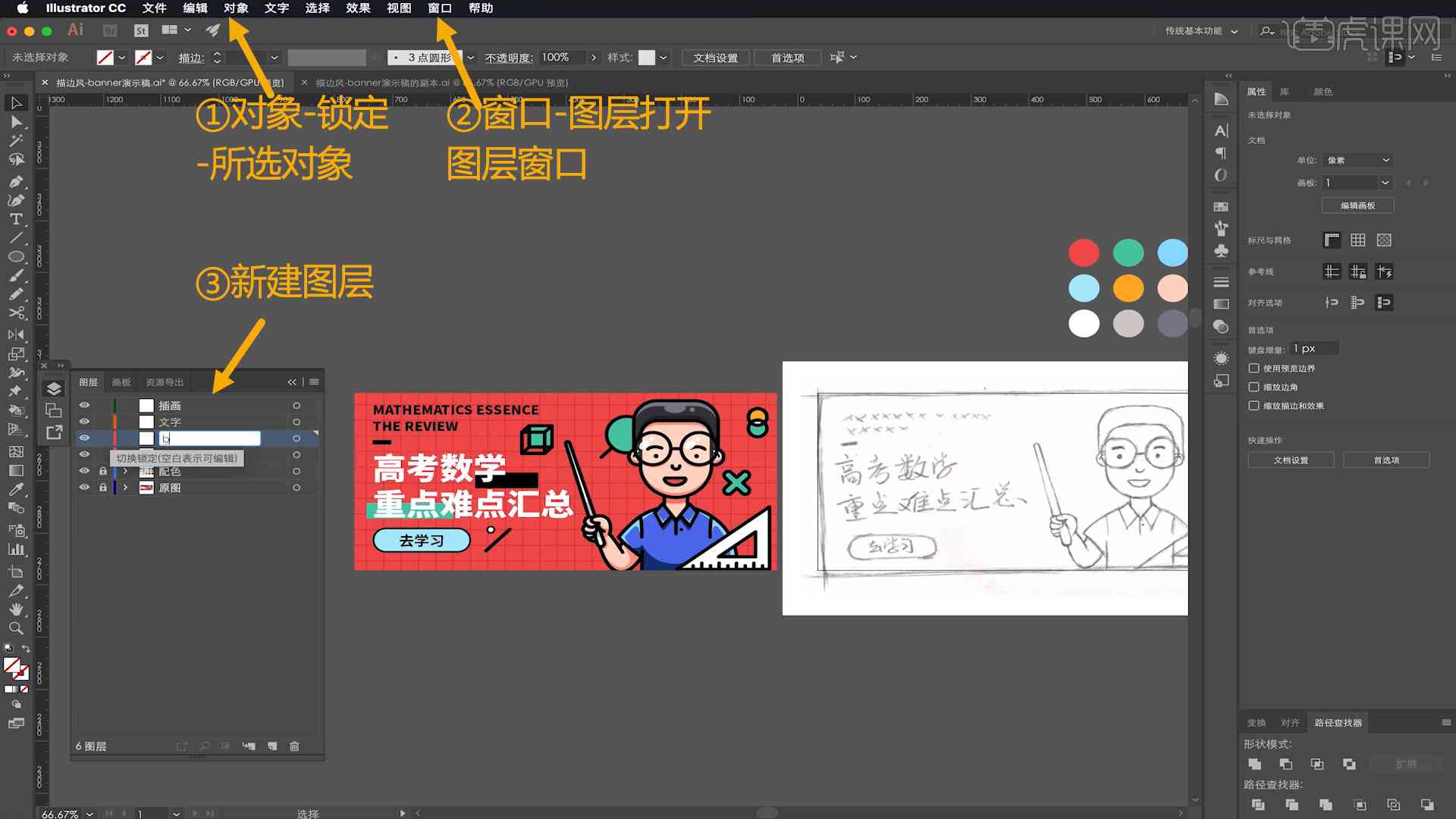Image resolution: width=1456 pixels, height=819 pixels.
Task: Click 文档设置 button in Properties panel
Action: (1291, 460)
